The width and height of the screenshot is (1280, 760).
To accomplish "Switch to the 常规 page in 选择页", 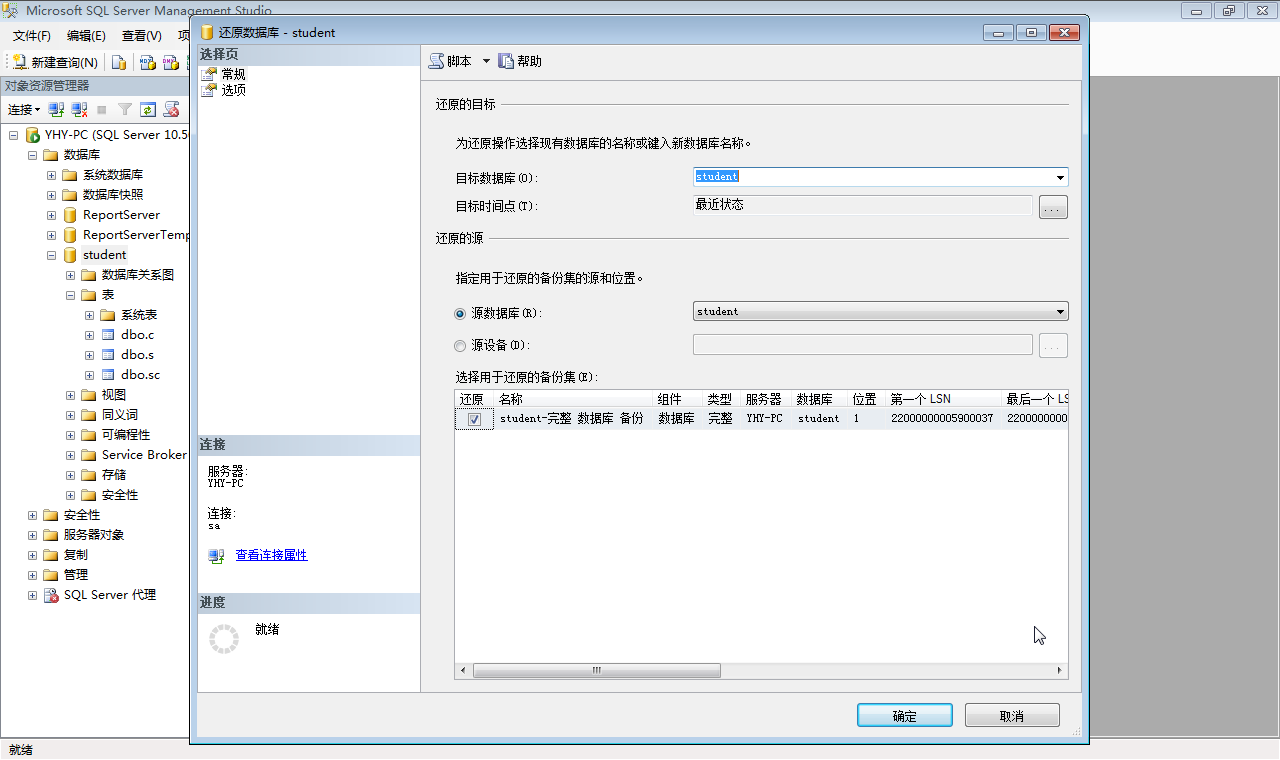I will (x=233, y=75).
